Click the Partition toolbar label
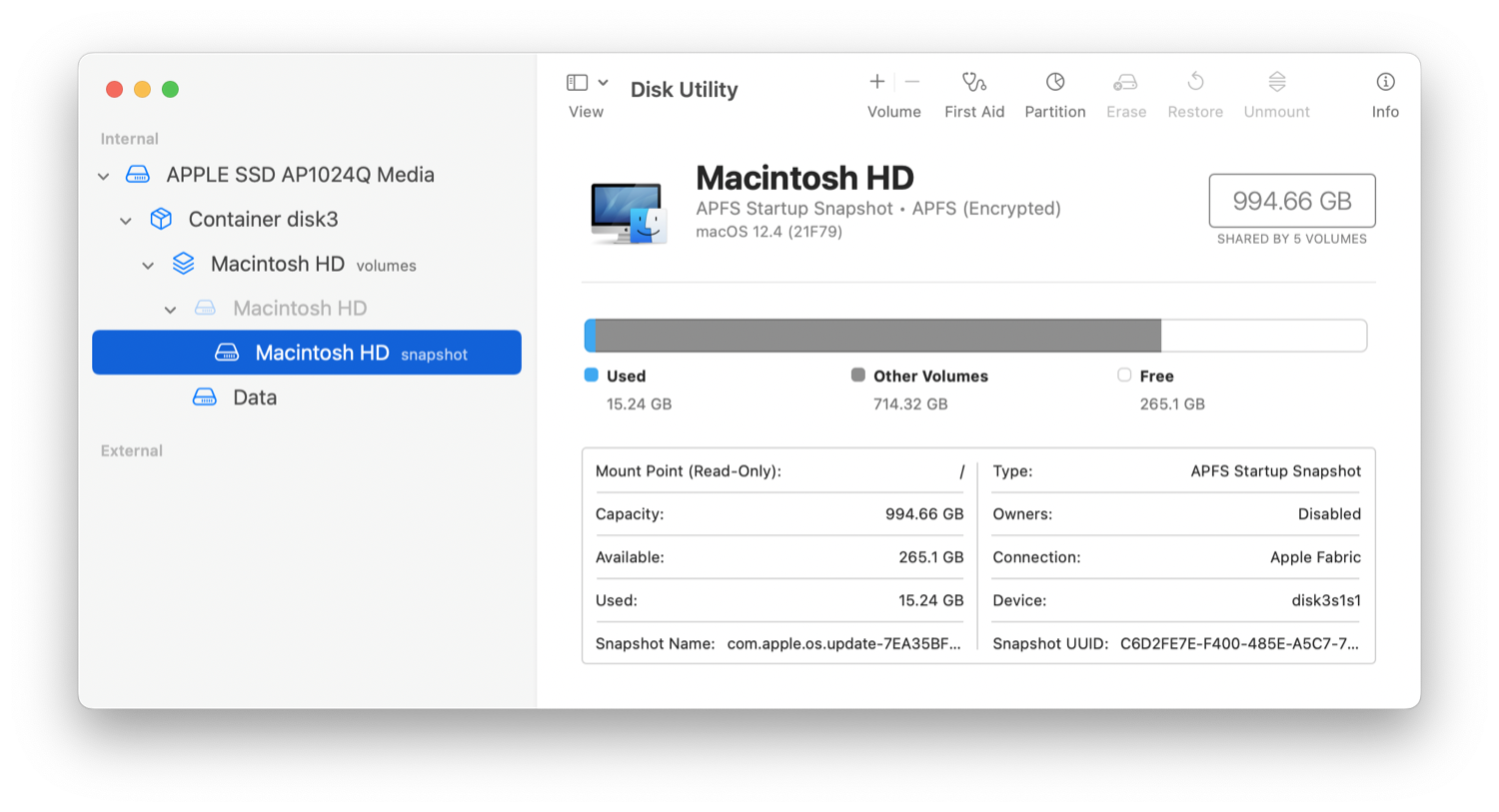This screenshot has width=1499, height=812. [x=1055, y=112]
